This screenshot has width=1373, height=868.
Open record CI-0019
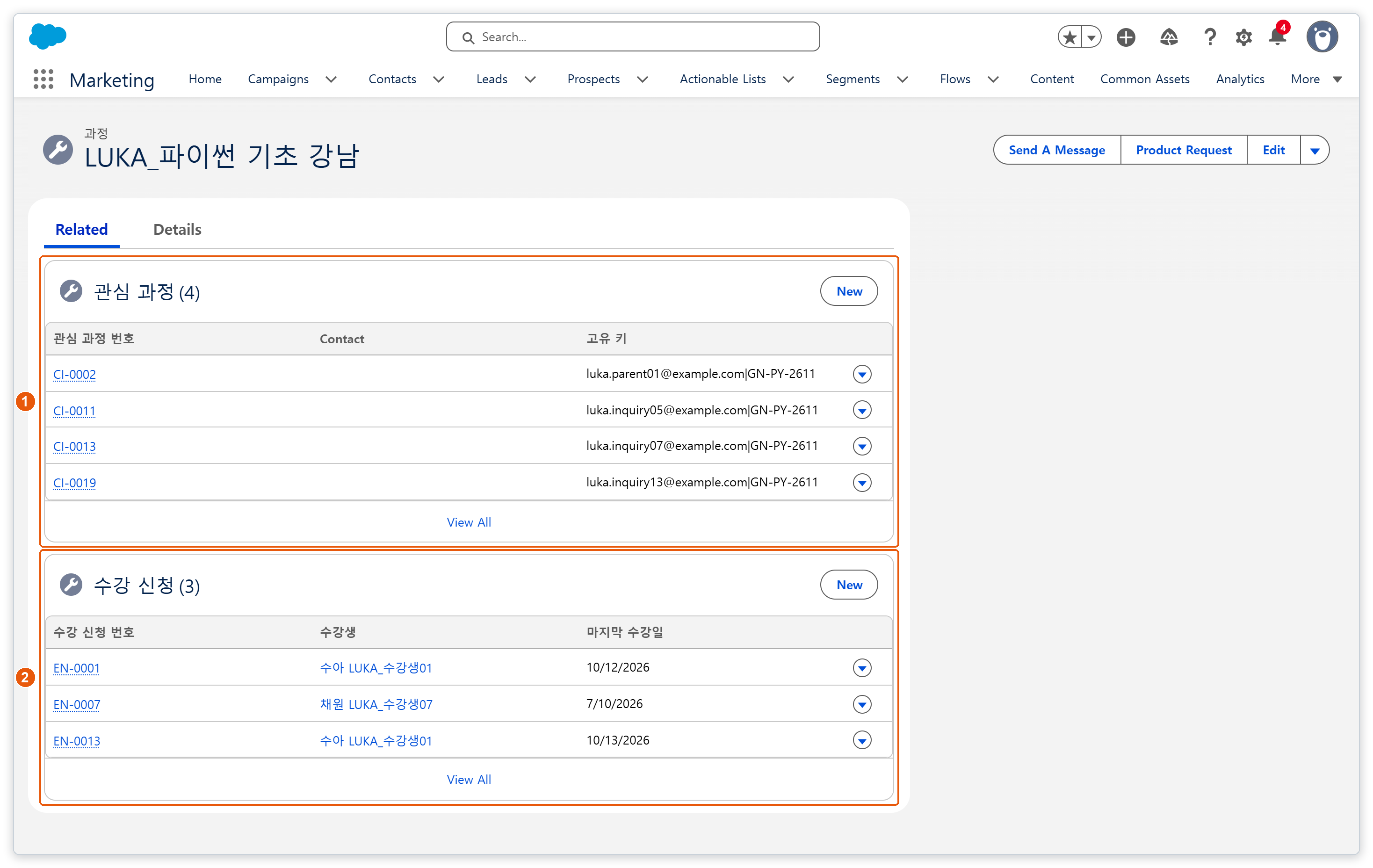point(75,483)
